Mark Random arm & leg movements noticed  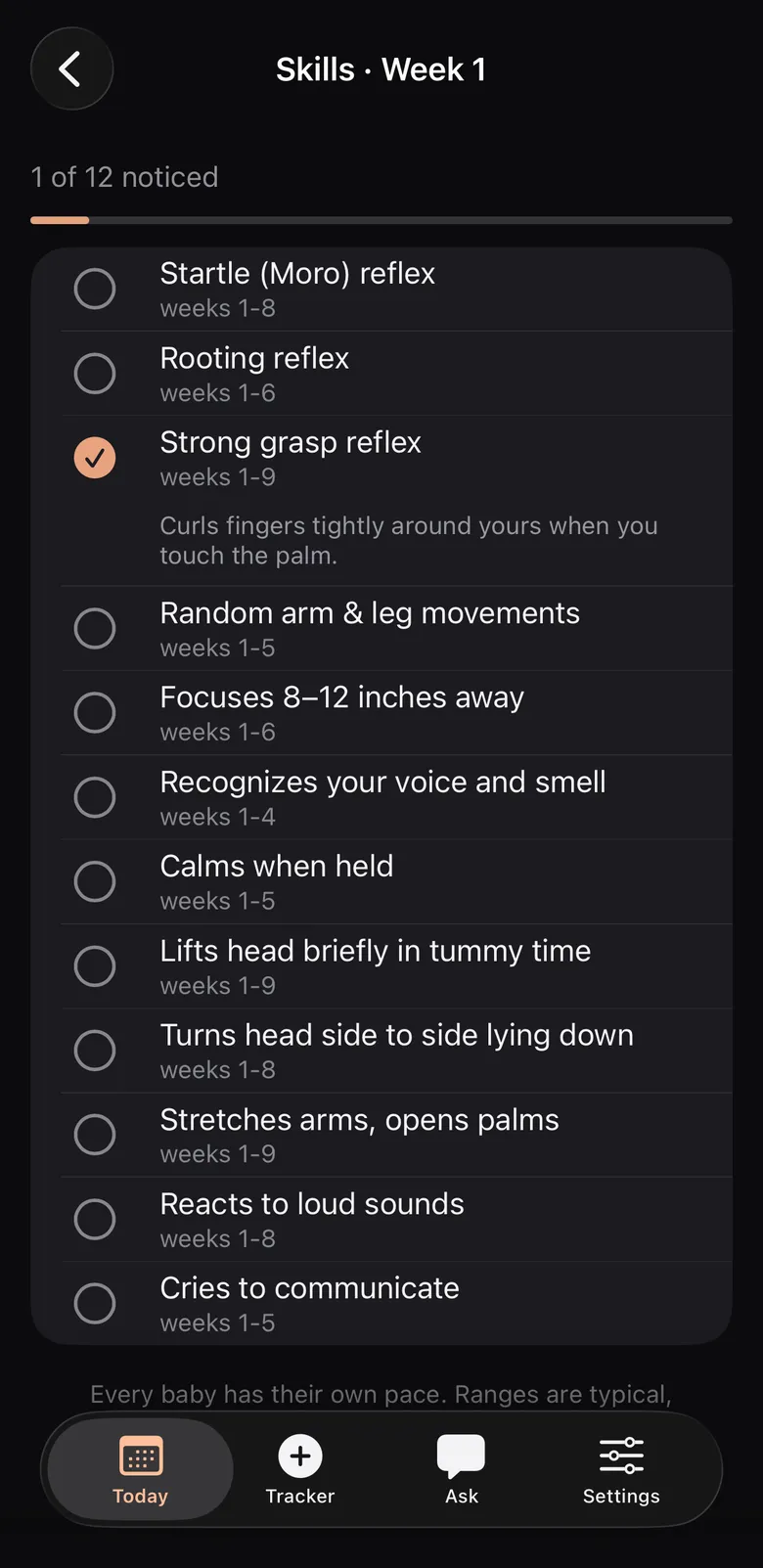tap(95, 628)
